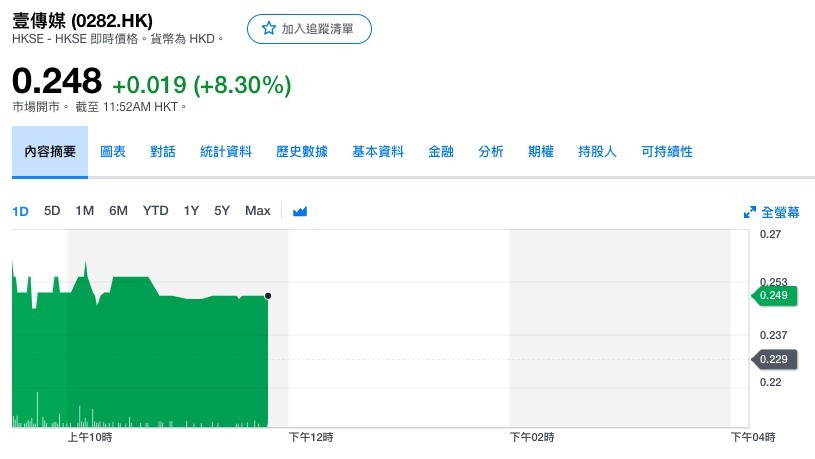Click the 下午02時 axis label
The image size is (815, 459).
[x=532, y=437]
